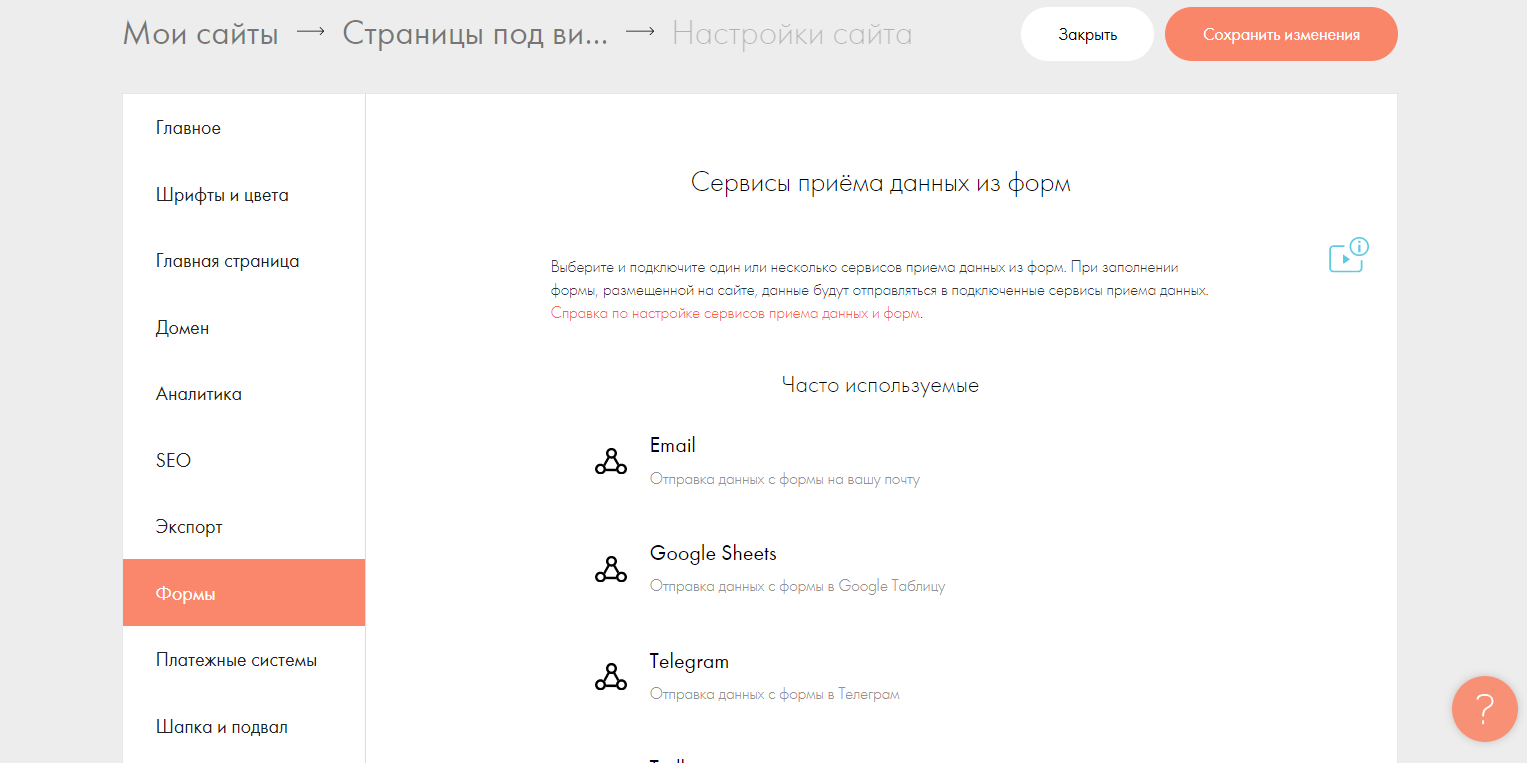Screen dimensions: 1527x763
Task: Go to Страницы под ви... breadcrumb
Action: pyautogui.click(x=475, y=34)
